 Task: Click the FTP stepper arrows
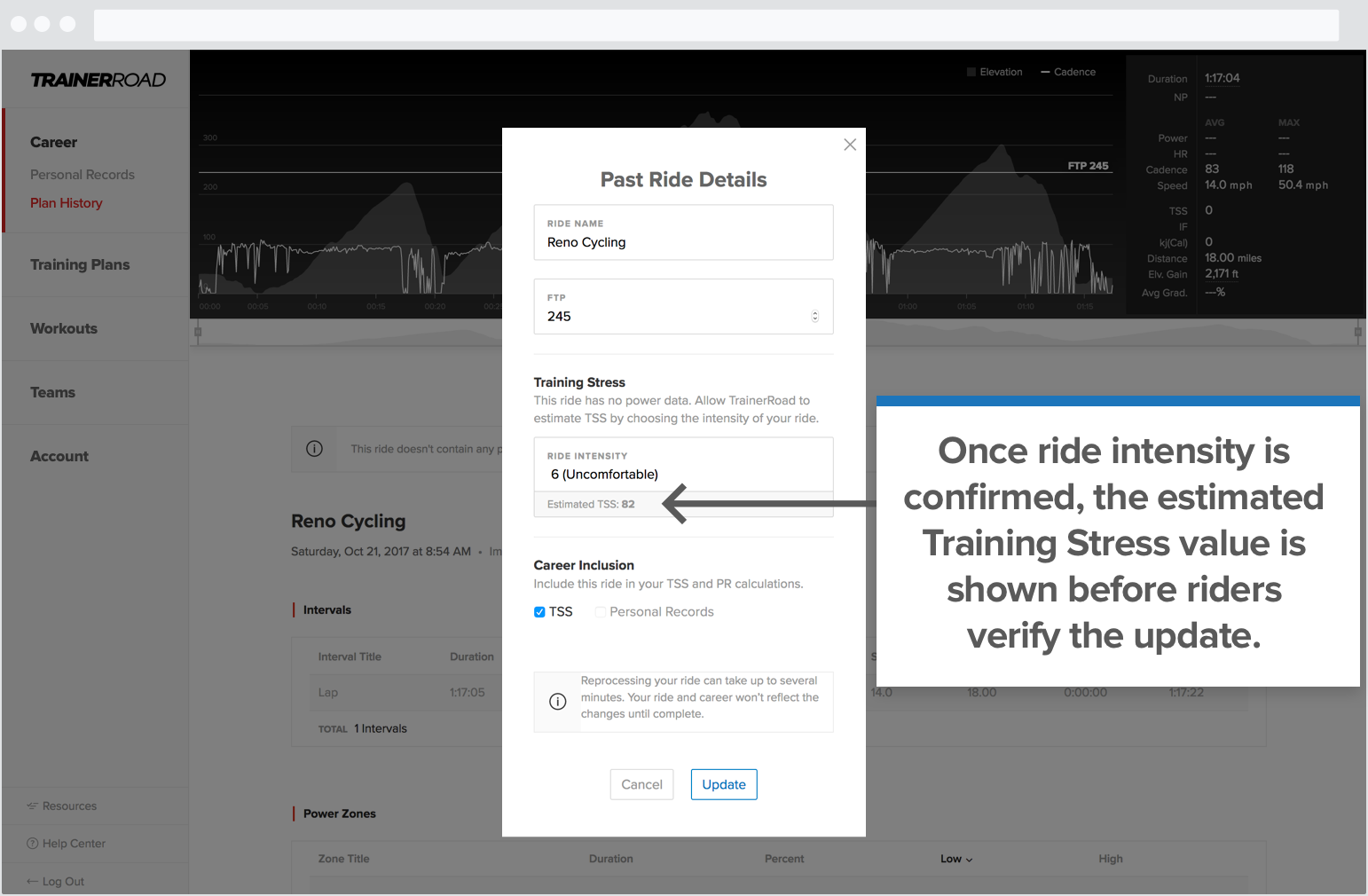[x=815, y=317]
